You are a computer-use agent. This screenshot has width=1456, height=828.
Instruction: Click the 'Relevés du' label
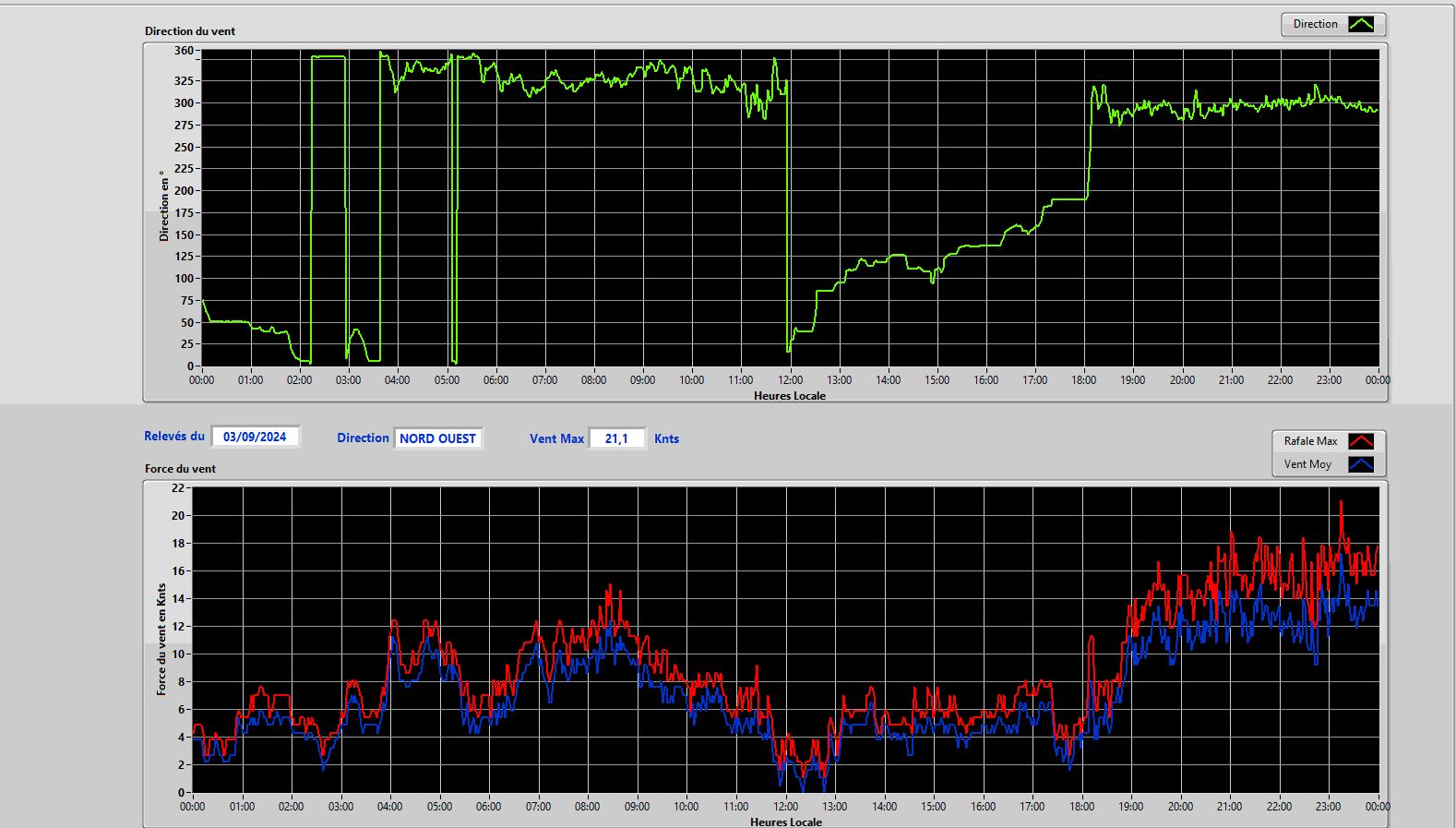point(174,436)
